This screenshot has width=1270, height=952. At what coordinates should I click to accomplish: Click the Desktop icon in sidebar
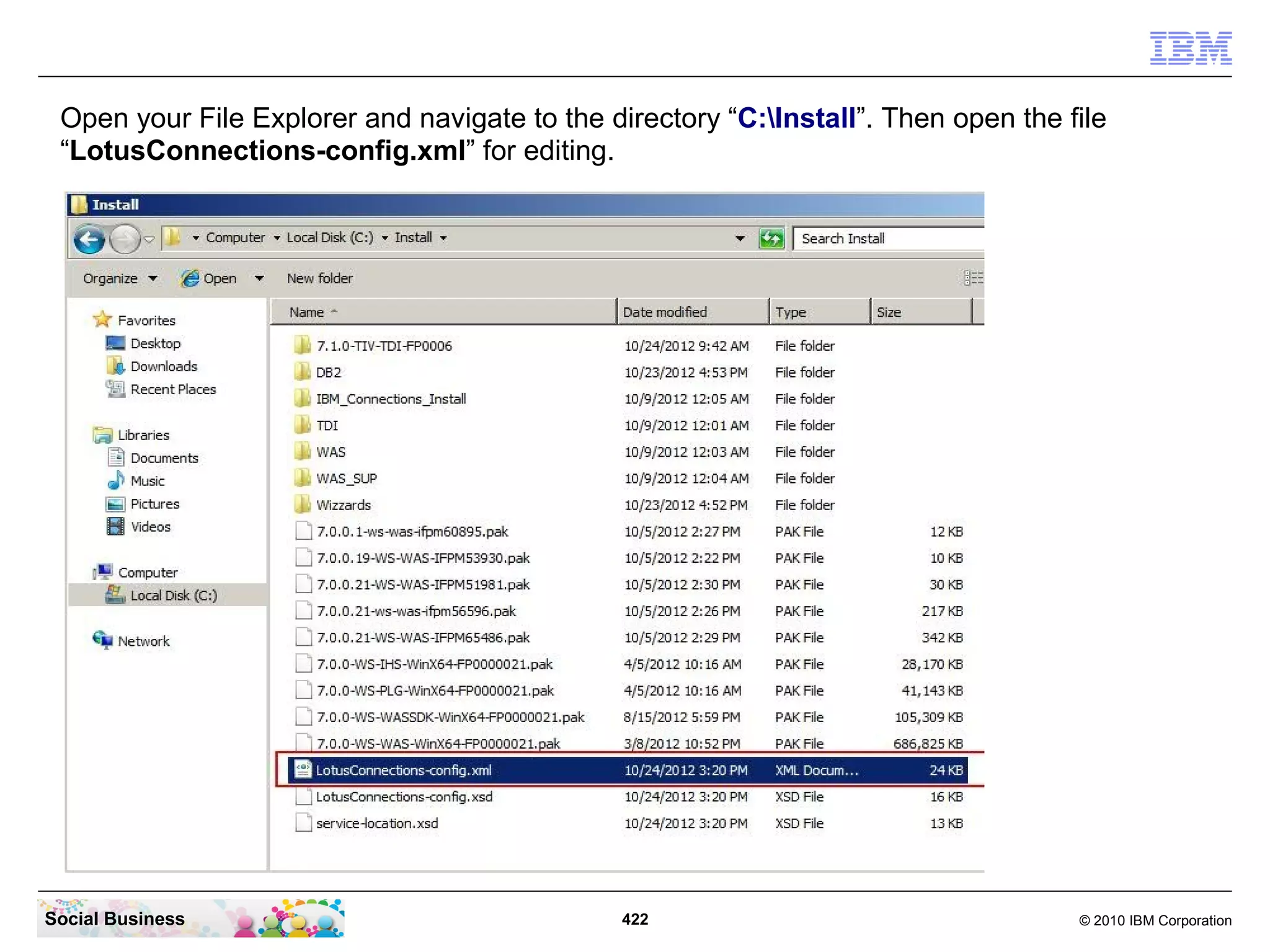point(116,343)
